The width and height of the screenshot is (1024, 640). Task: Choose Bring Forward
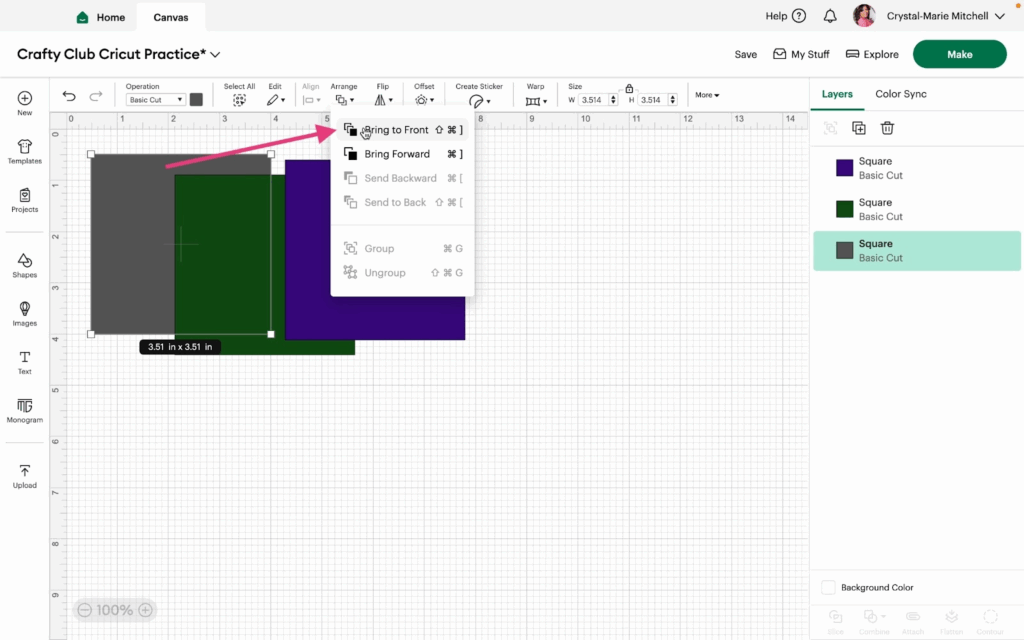tap(403, 154)
